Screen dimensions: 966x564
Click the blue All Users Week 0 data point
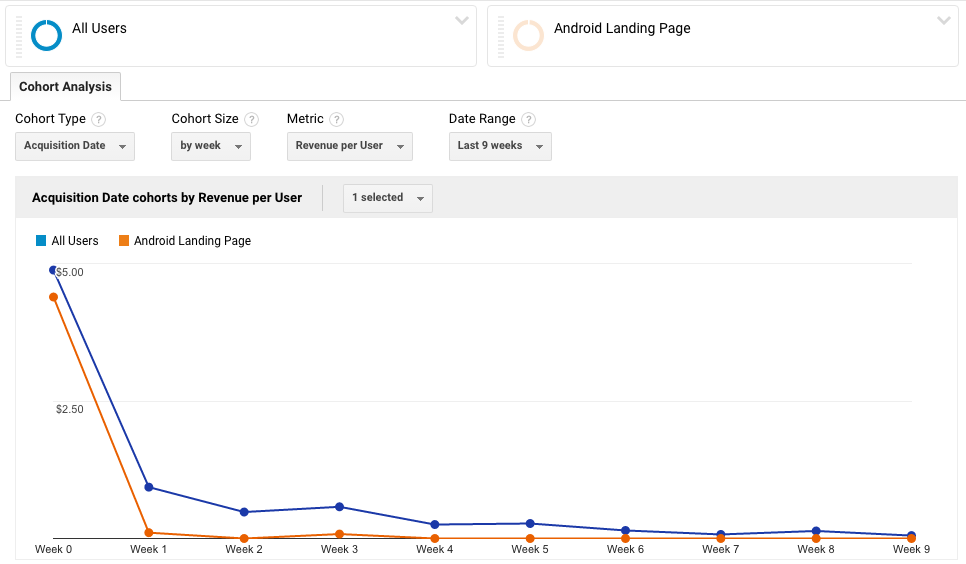click(x=54, y=270)
